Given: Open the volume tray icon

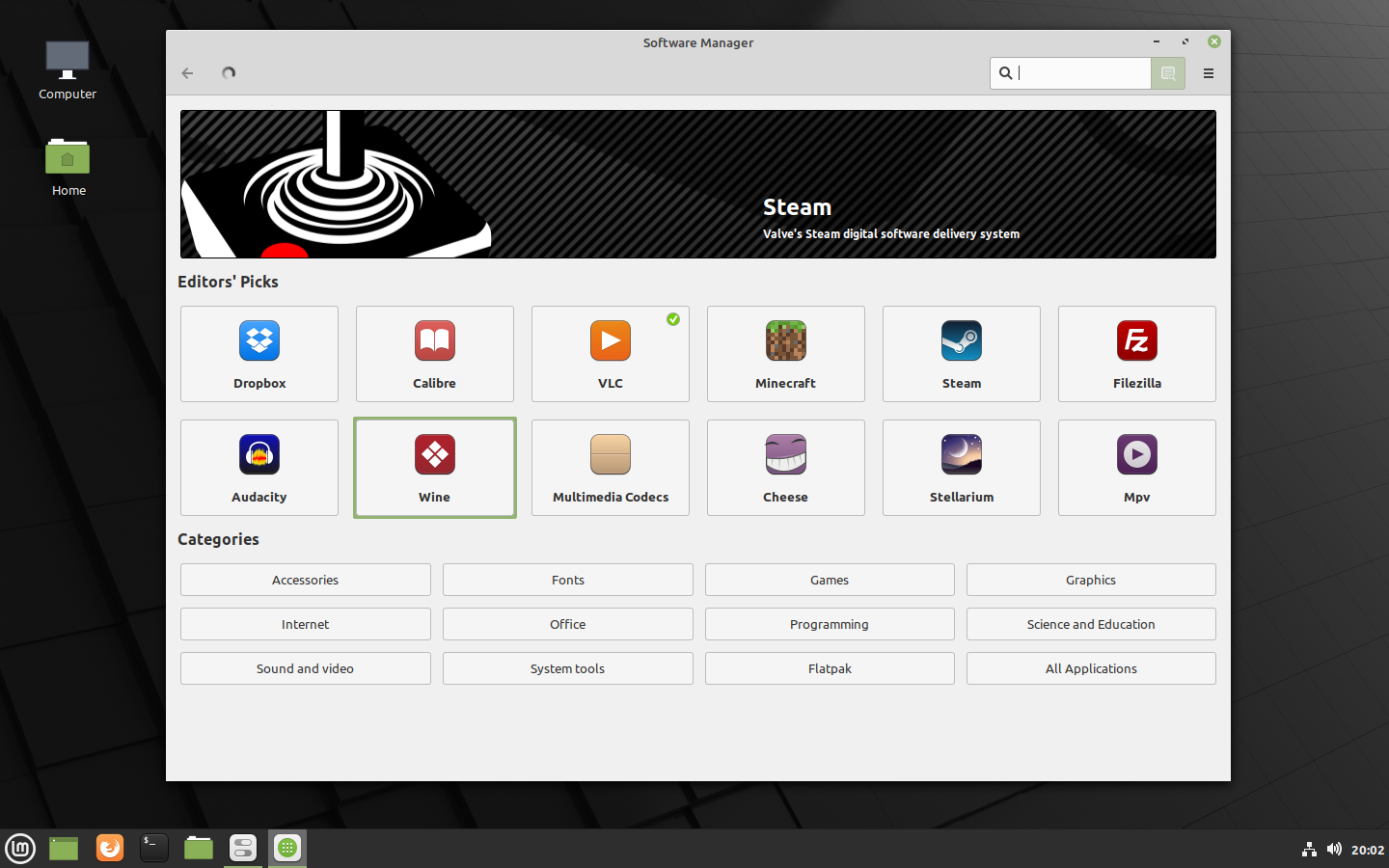Looking at the screenshot, I should tap(1334, 850).
